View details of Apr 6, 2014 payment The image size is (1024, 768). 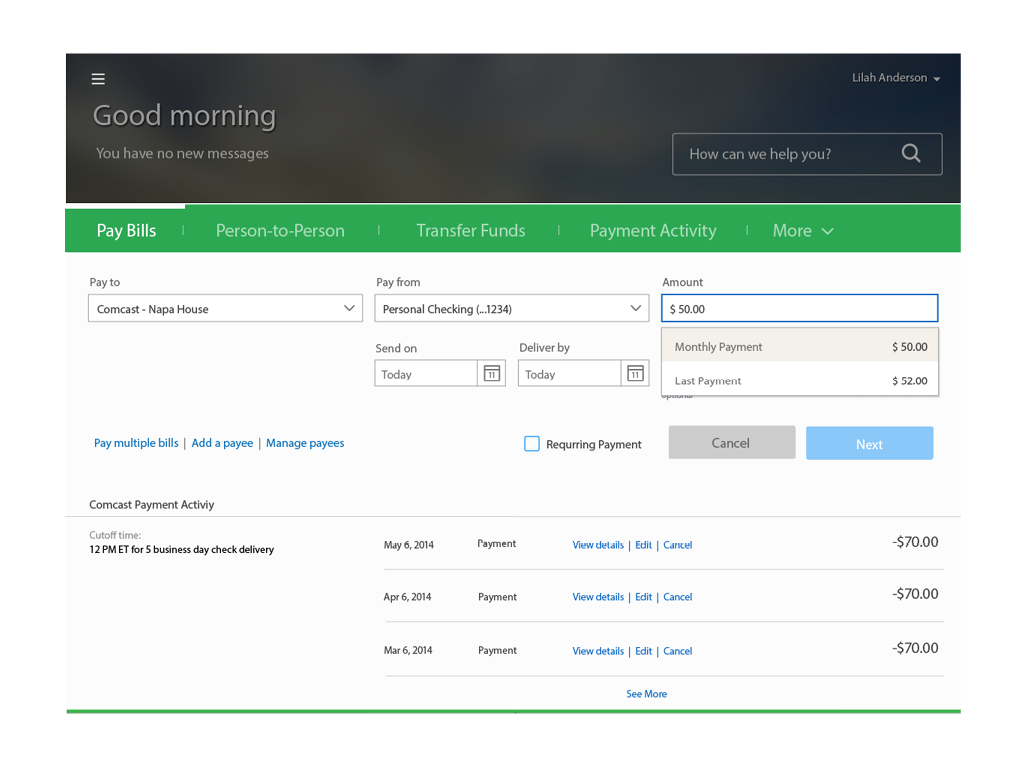coord(598,597)
